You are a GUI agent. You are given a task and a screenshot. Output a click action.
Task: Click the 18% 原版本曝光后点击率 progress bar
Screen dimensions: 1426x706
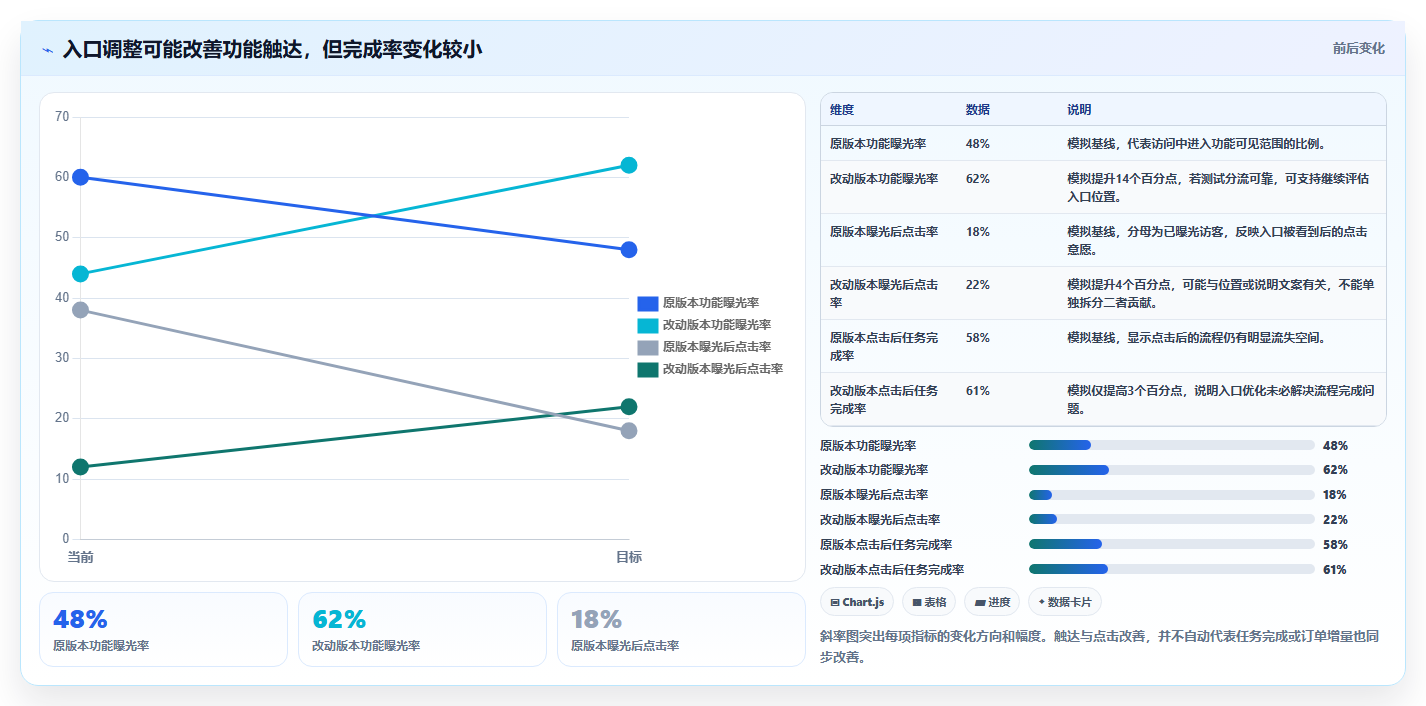[x=1171, y=495]
